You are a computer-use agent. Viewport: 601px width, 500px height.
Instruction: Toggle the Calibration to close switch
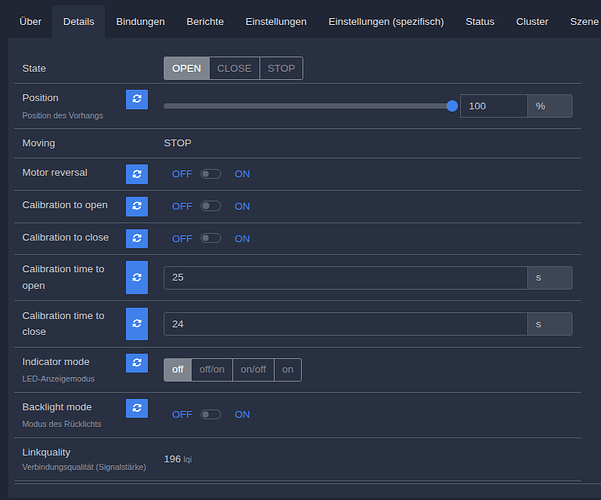coord(211,238)
